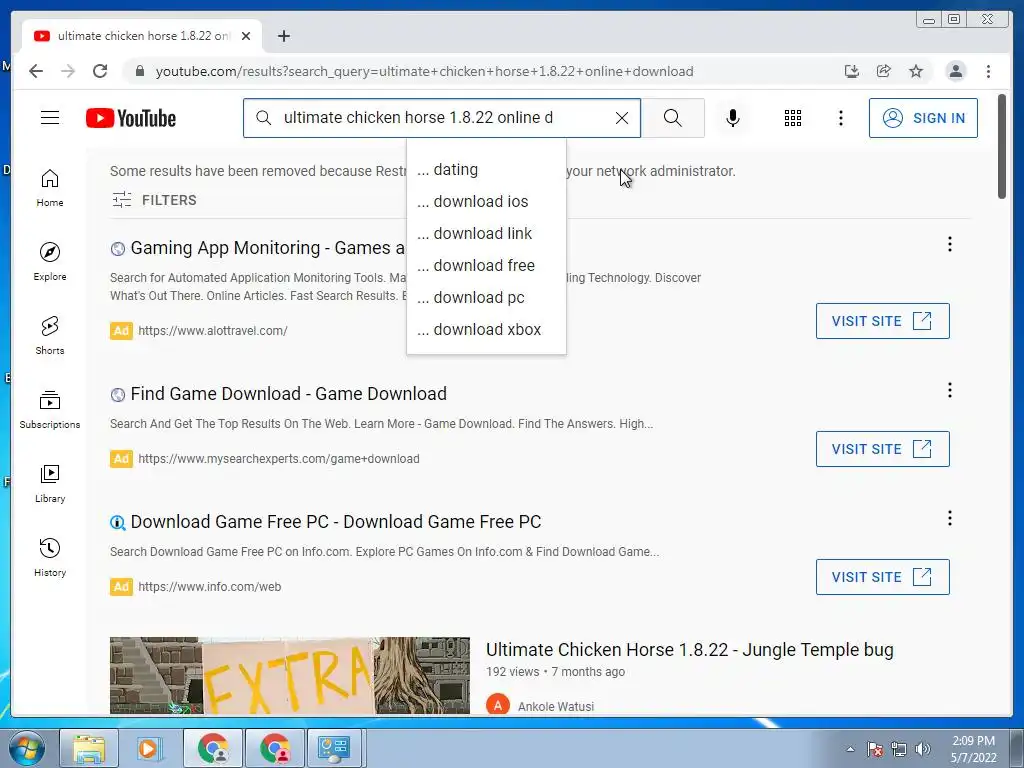Open Explore in the sidebar
Image resolution: width=1024 pixels, height=768 pixels.
[50, 261]
